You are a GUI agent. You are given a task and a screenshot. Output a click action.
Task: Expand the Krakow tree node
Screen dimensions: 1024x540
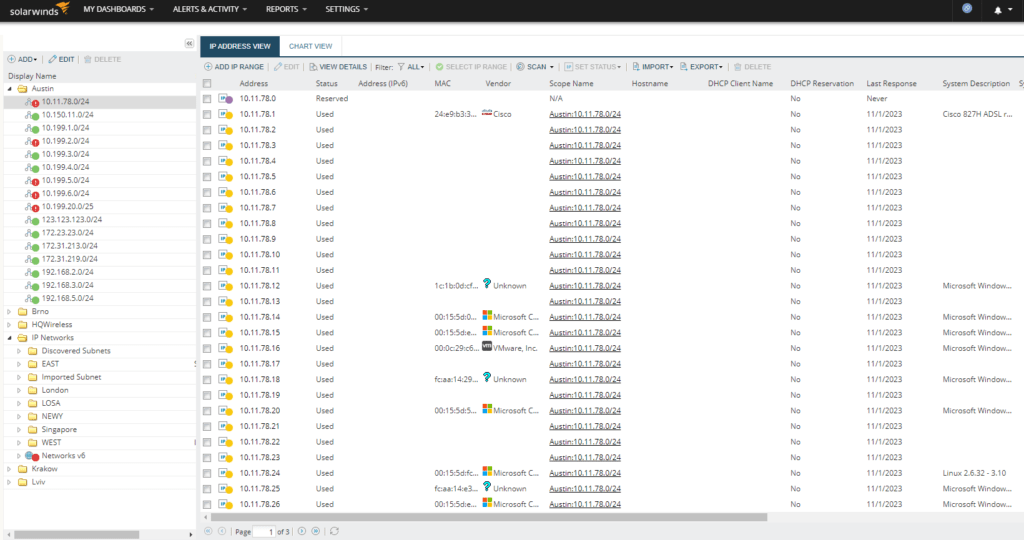click(x=9, y=469)
